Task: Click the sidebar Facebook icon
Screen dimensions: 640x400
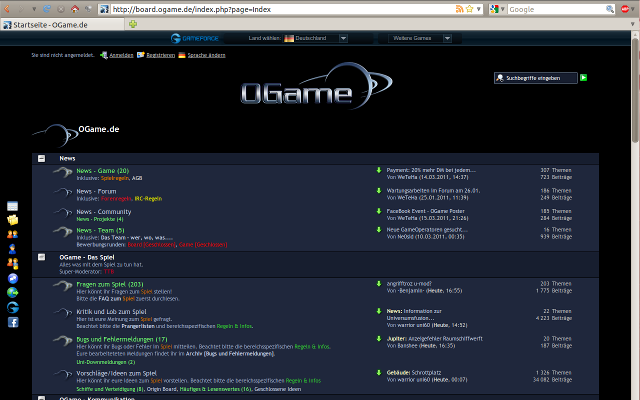Action: (x=13, y=322)
